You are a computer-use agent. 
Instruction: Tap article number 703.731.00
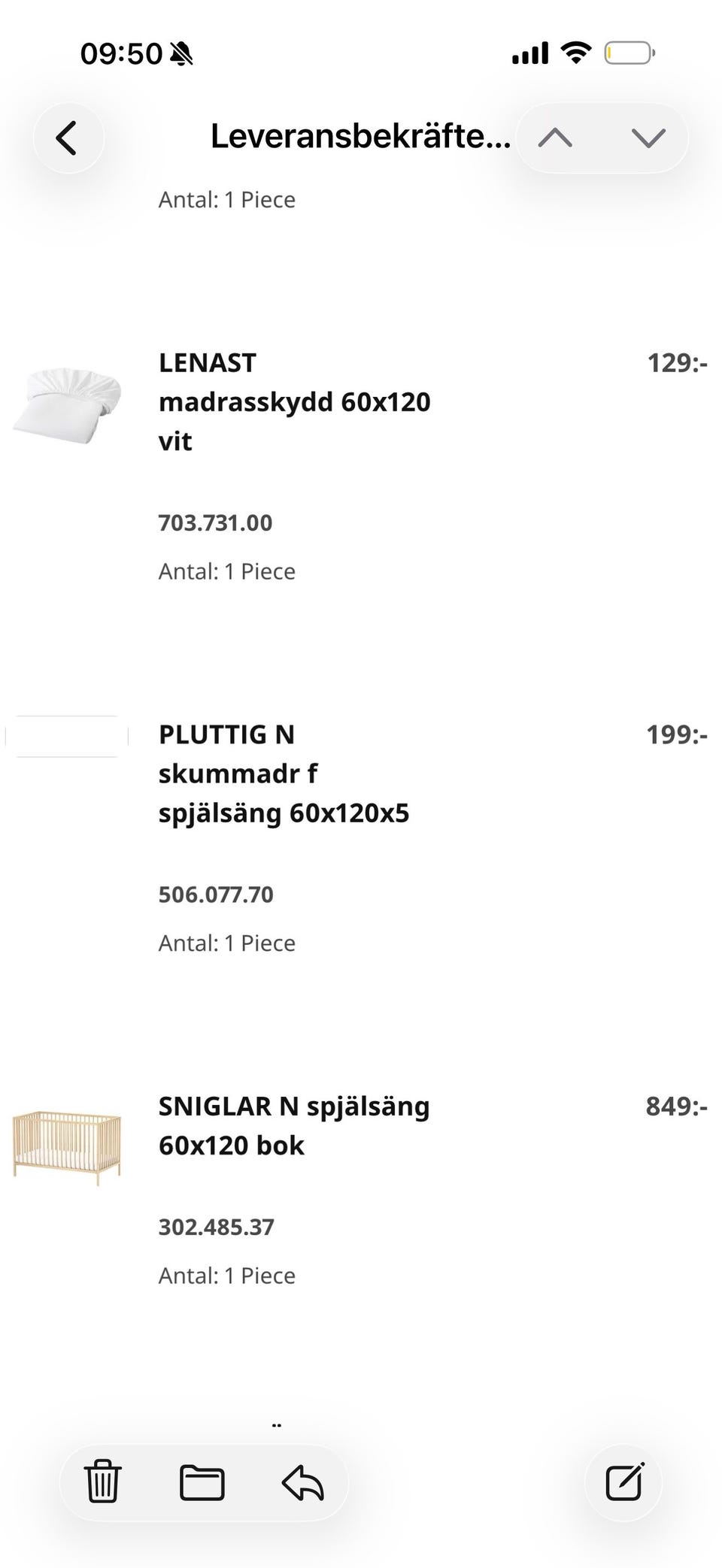coord(215,522)
